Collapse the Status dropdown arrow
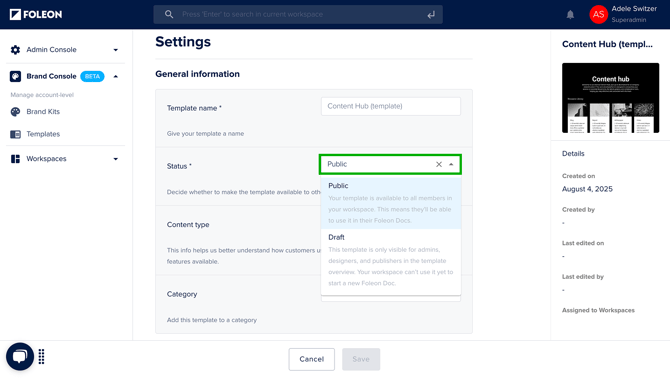Image resolution: width=670 pixels, height=378 pixels. coord(451,164)
